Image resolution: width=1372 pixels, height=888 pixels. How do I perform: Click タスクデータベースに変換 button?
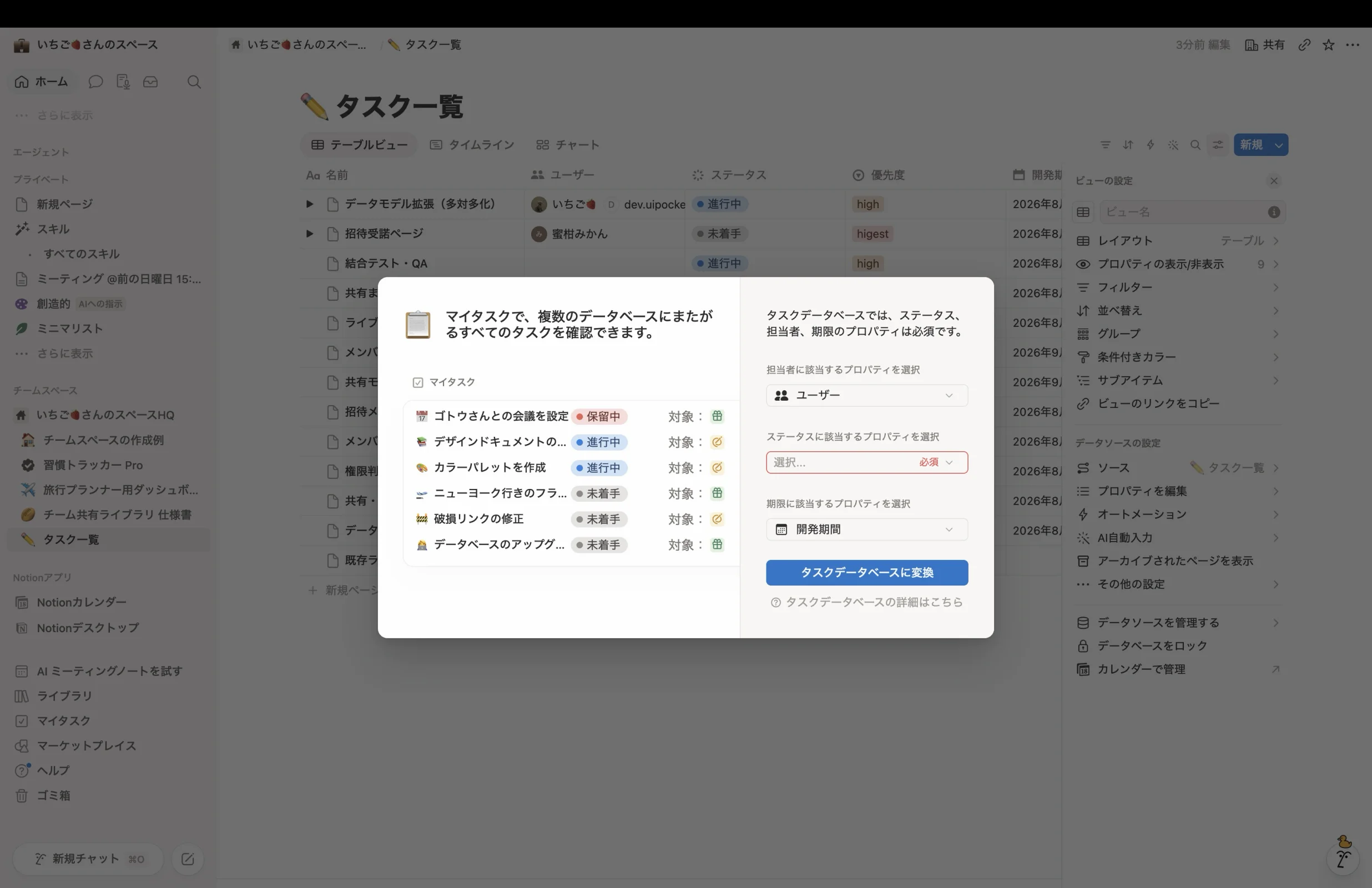[x=867, y=573]
